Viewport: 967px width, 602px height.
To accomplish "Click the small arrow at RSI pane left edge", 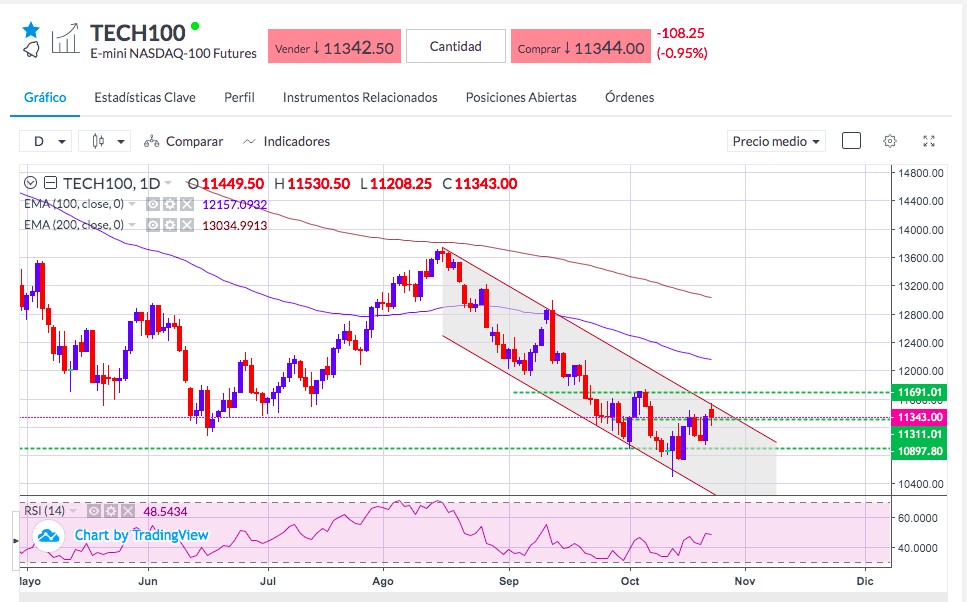I will click(x=16, y=541).
